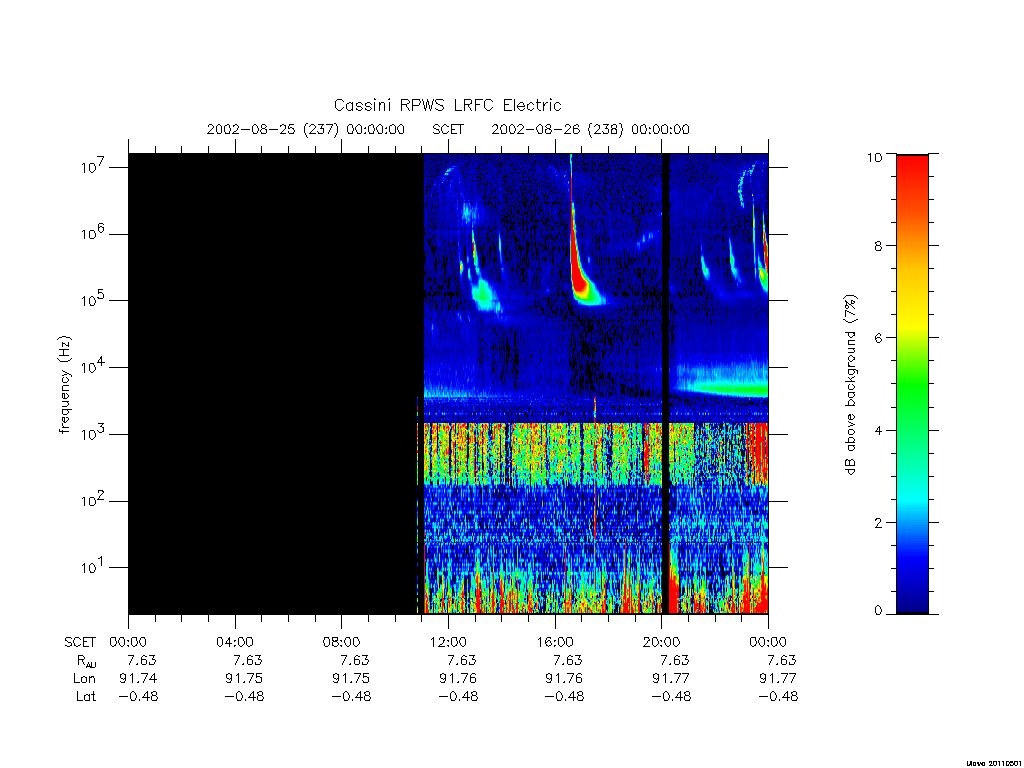Click the plot title 'Cassini RPWS LRFC Electric'
1024x768 pixels.
447,105
